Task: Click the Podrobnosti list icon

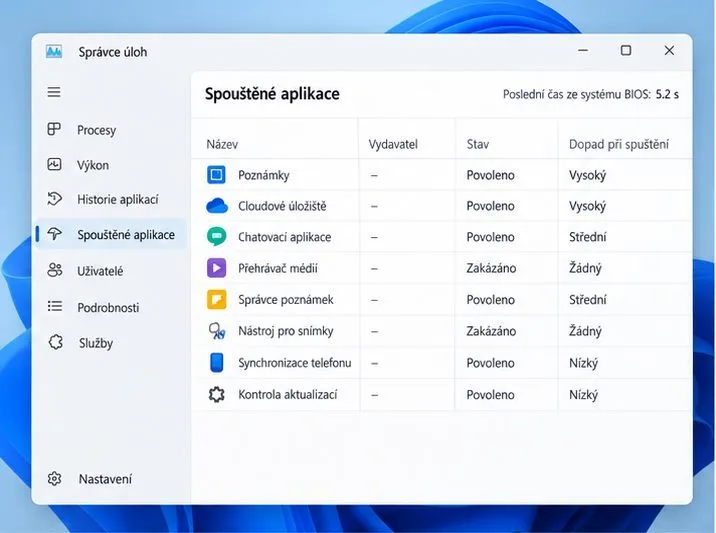Action: [x=54, y=306]
